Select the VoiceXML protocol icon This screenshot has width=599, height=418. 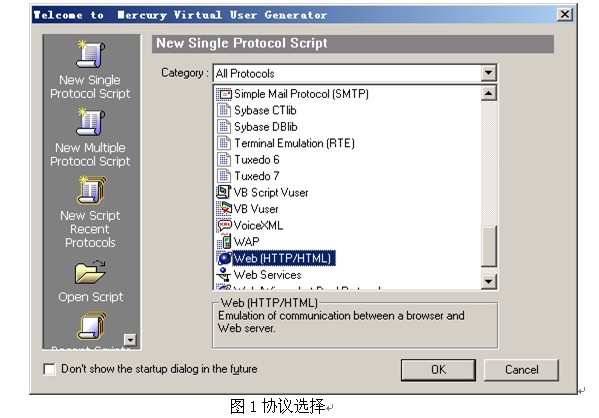[224, 225]
